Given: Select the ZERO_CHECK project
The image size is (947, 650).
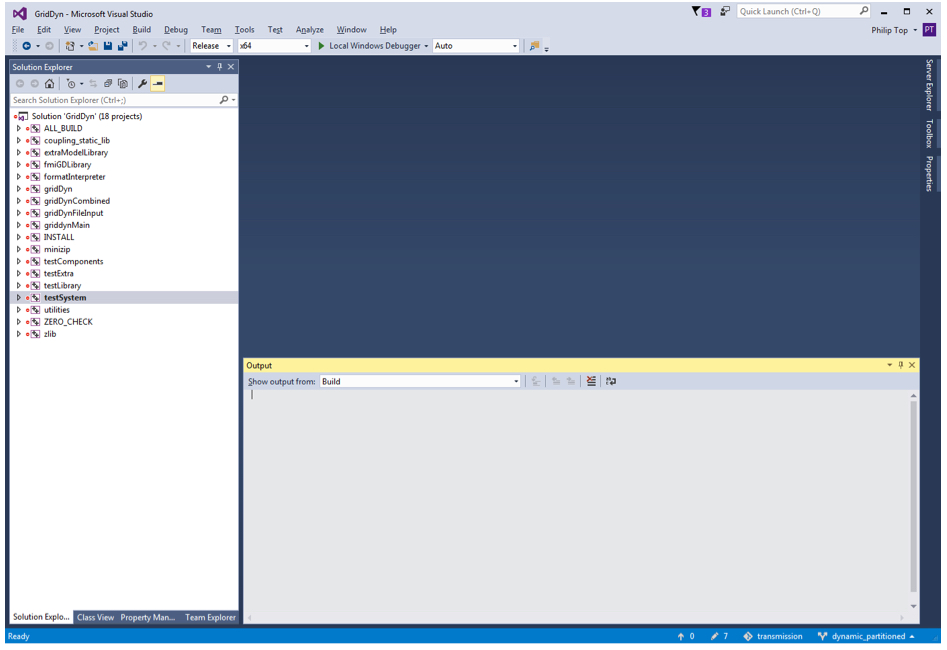Looking at the screenshot, I should point(68,322).
